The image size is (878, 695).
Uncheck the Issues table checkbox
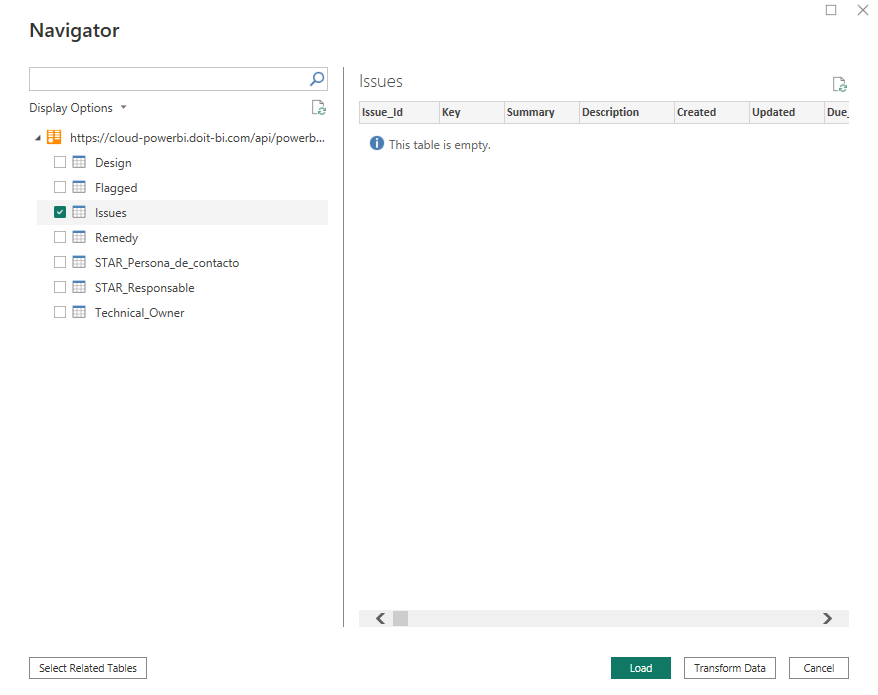[x=59, y=212]
